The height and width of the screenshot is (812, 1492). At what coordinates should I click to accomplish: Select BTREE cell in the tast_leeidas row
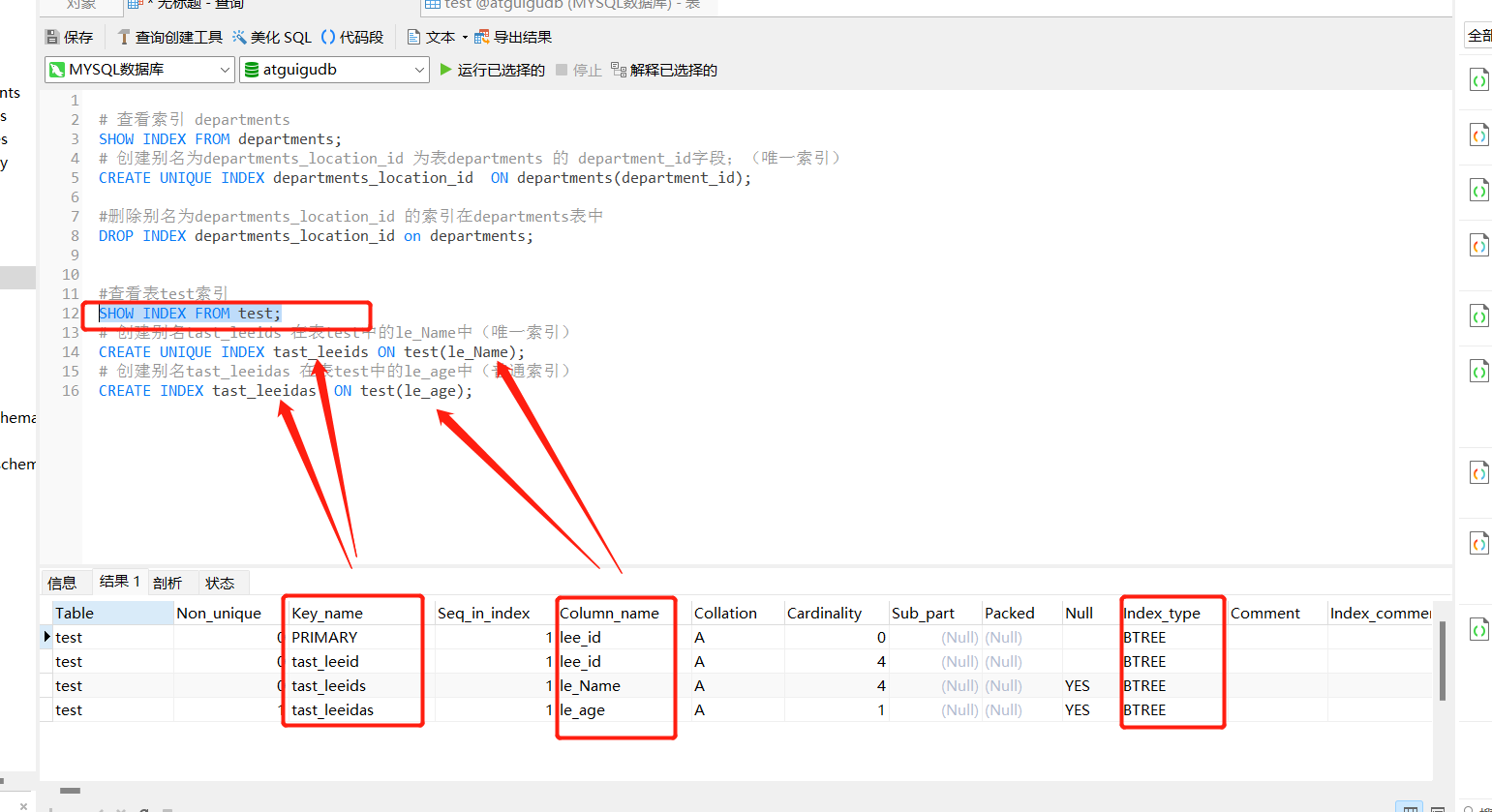pos(1173,709)
